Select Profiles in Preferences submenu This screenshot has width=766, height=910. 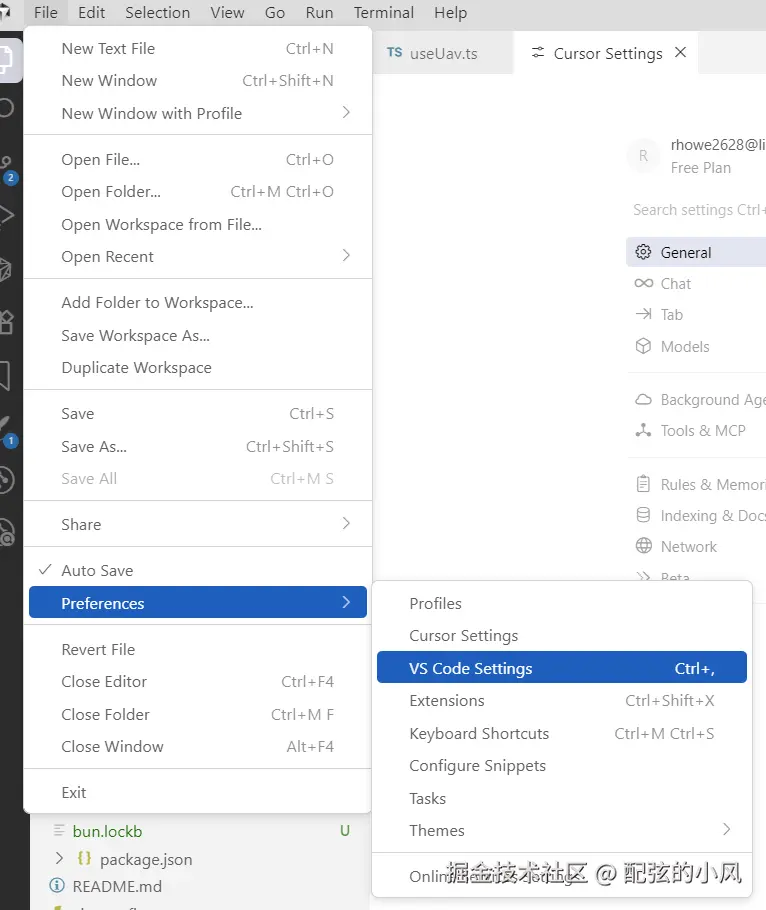click(x=562, y=604)
